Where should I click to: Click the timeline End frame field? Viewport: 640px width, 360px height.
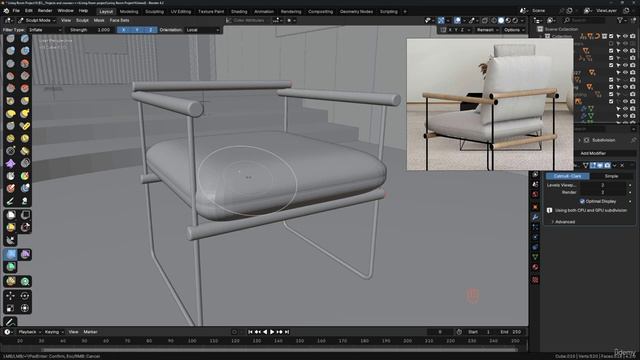click(511, 332)
